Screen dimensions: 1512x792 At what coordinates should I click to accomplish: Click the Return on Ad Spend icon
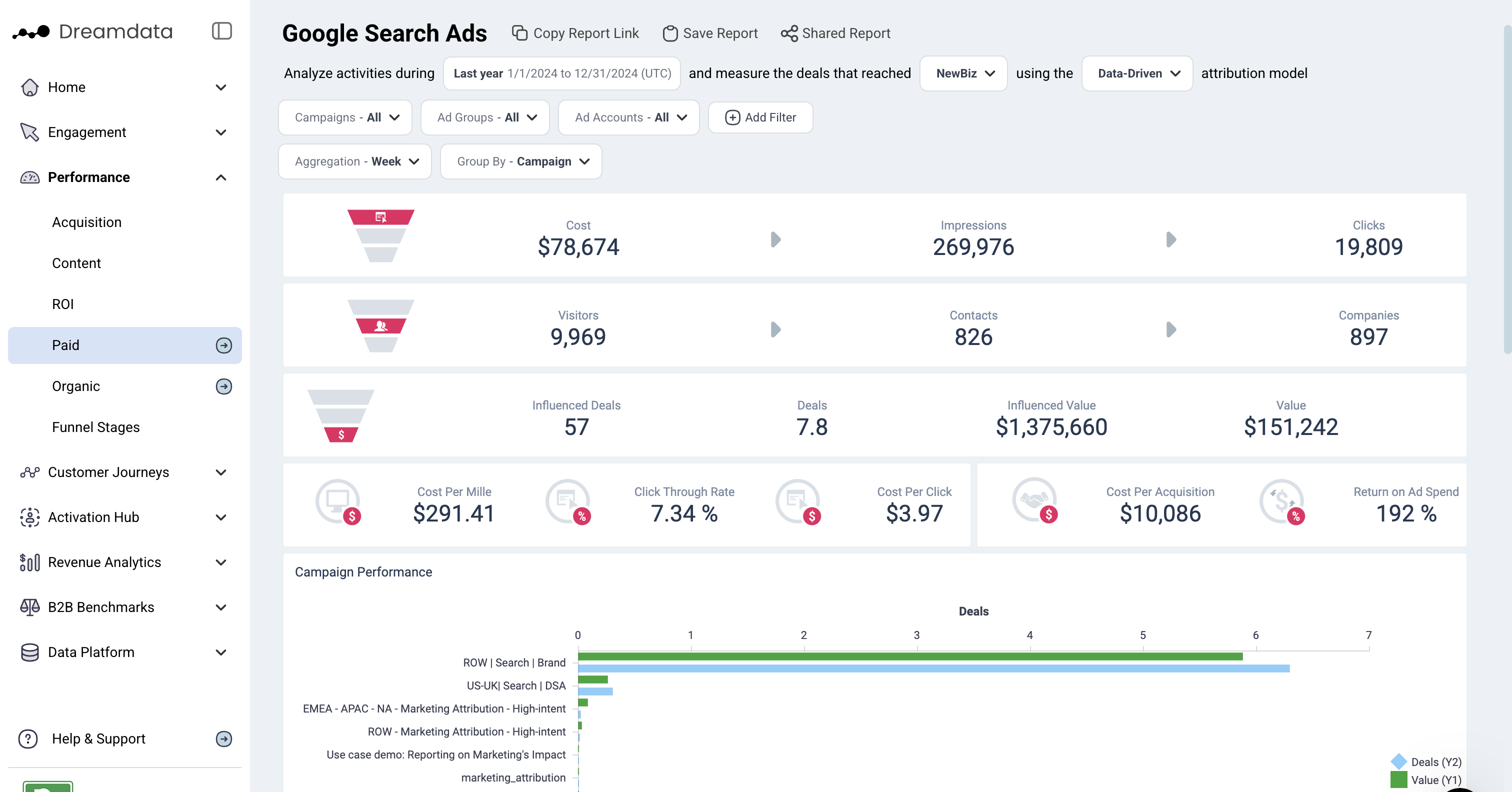click(1282, 501)
